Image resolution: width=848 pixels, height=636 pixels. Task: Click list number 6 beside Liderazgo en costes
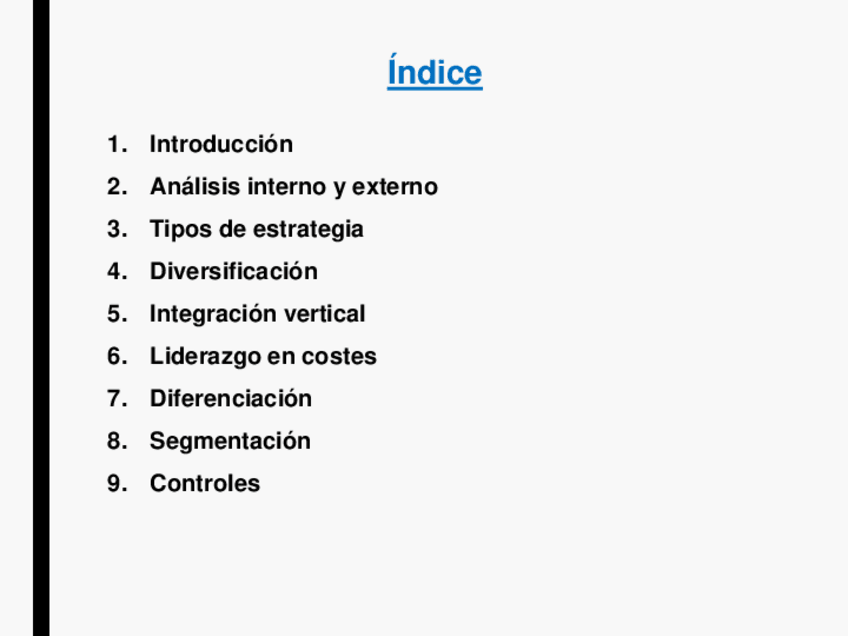[117, 356]
